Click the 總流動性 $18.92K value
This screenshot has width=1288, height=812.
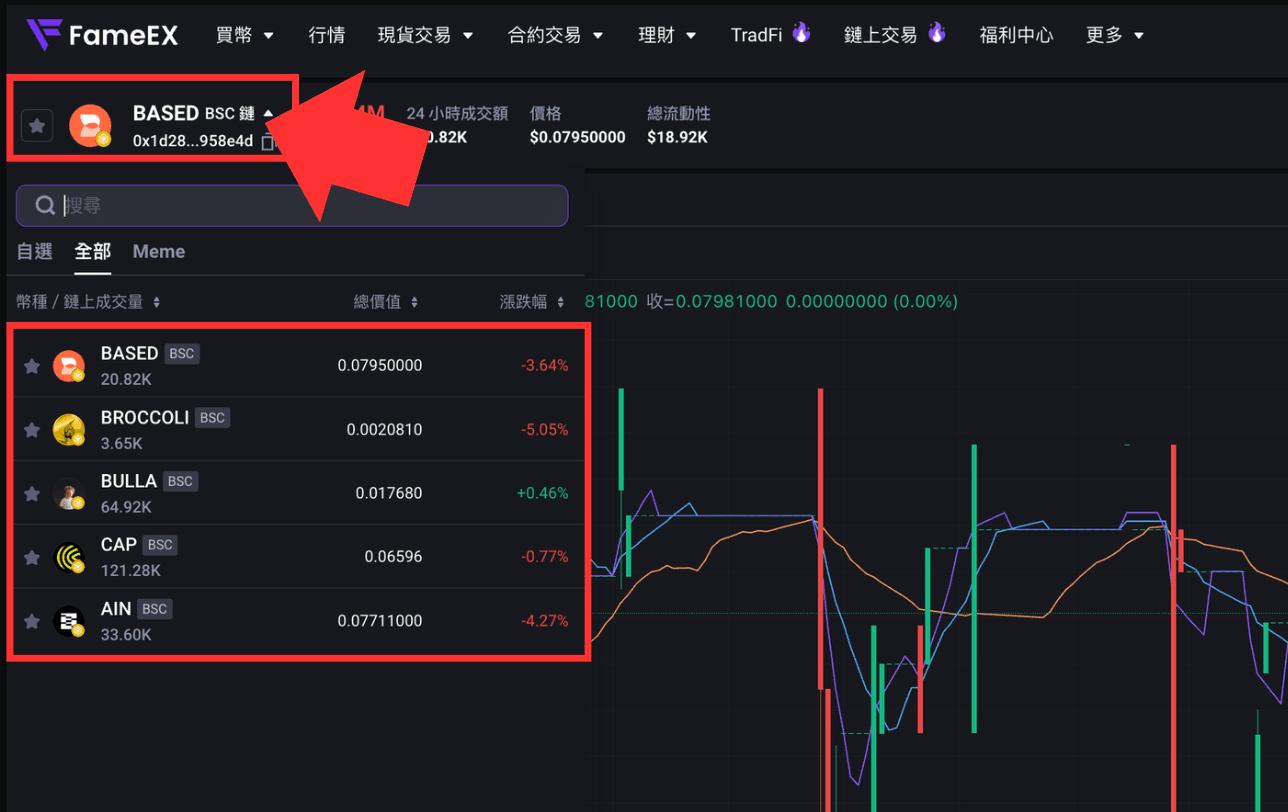(x=678, y=137)
